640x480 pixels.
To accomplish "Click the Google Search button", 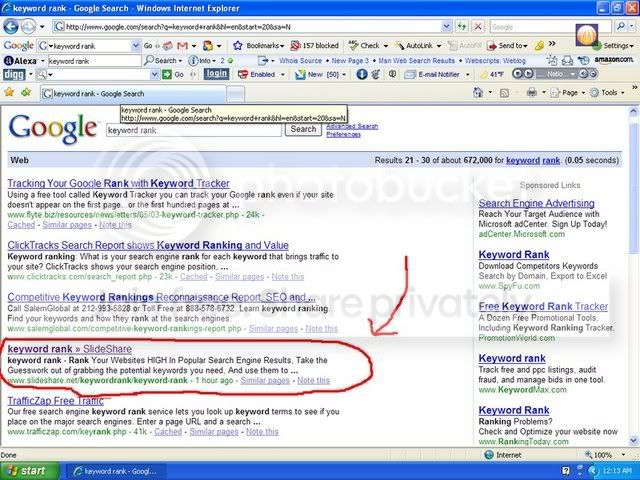I will click(x=303, y=129).
